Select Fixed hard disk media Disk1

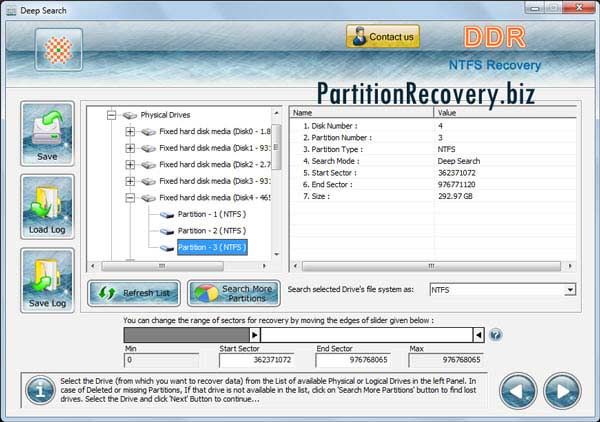215,148
